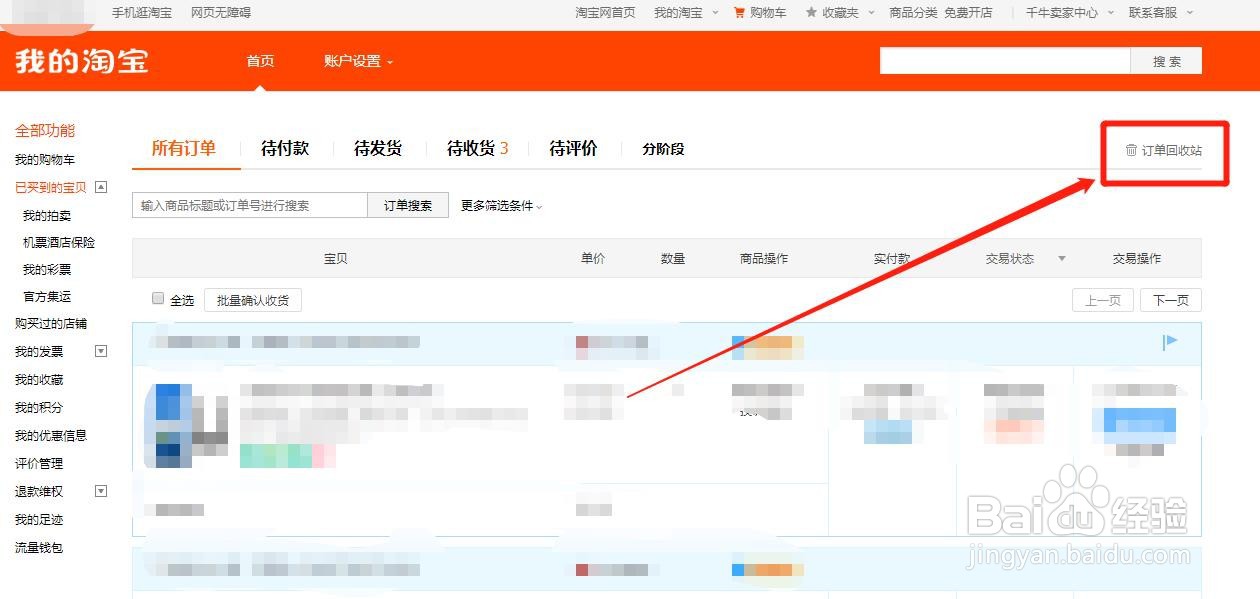The image size is (1260, 599).
Task: Expand the 退款维权 sidebar section
Action: [x=101, y=491]
